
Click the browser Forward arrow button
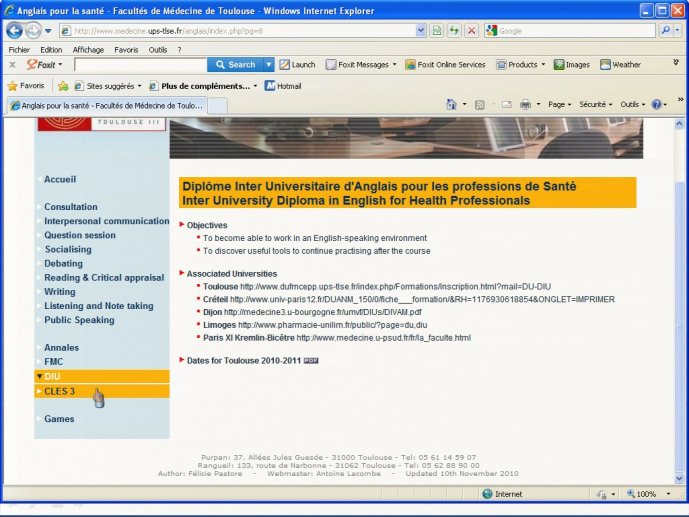coord(33,31)
